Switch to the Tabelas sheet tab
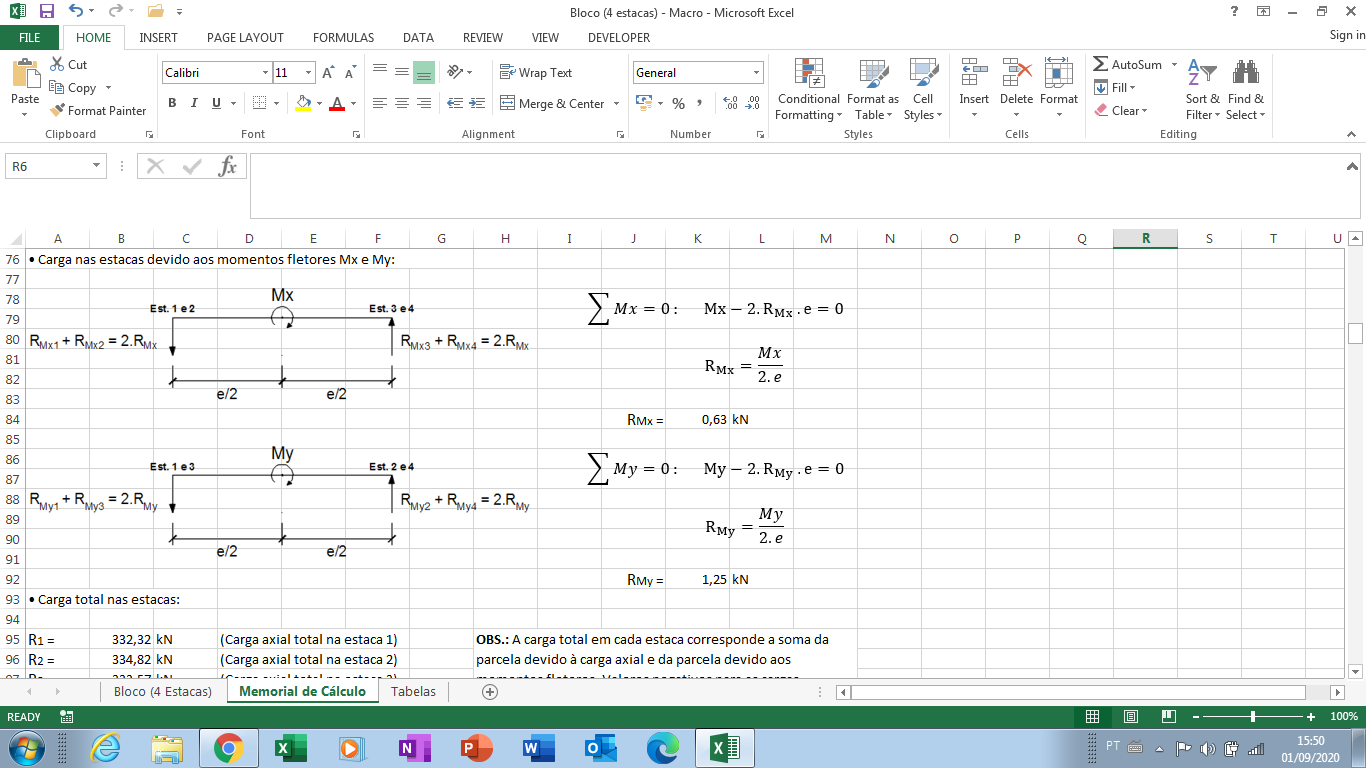1366x768 pixels. (x=413, y=691)
